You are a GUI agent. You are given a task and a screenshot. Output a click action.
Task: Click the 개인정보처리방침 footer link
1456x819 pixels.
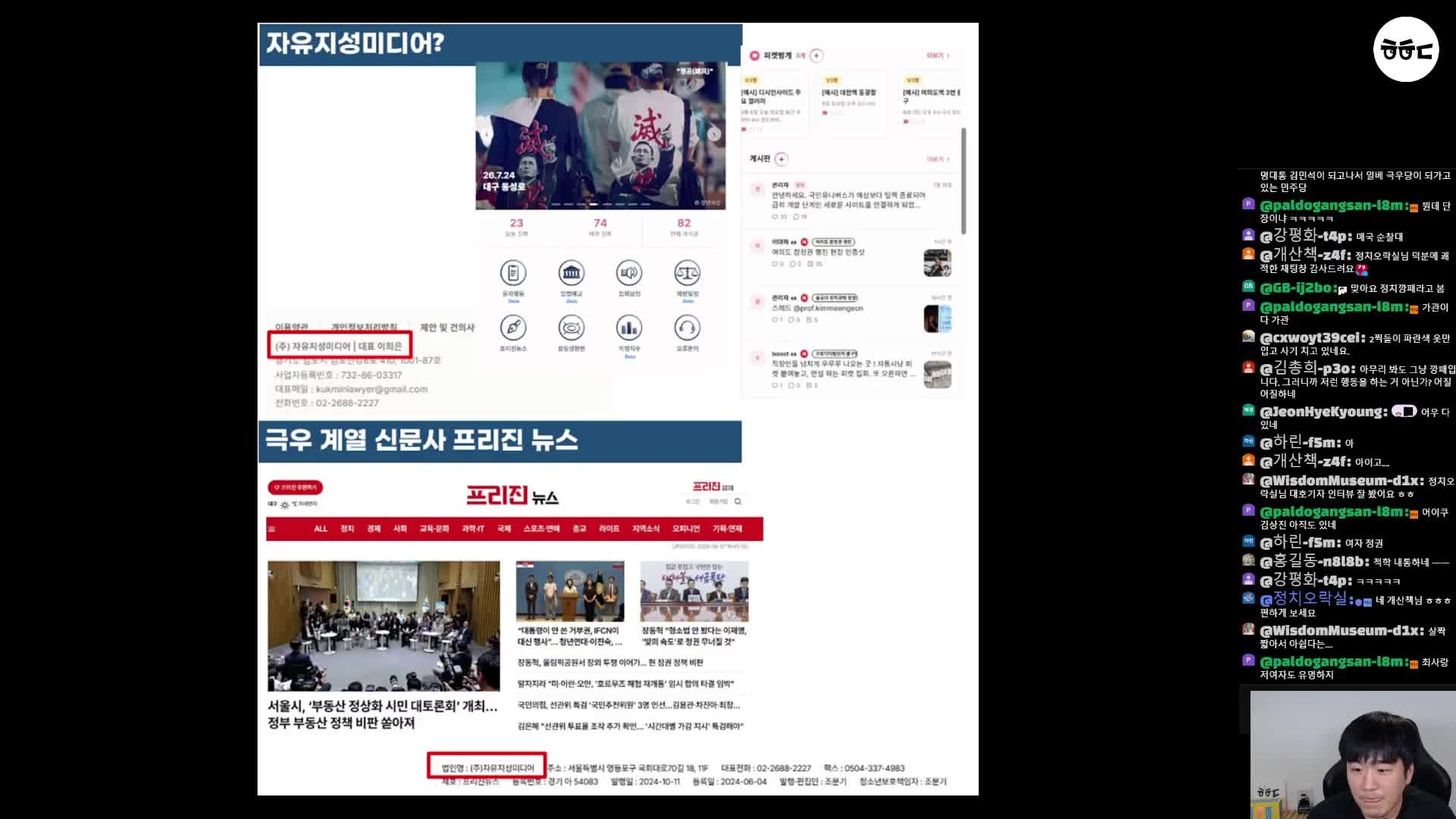[x=364, y=328]
